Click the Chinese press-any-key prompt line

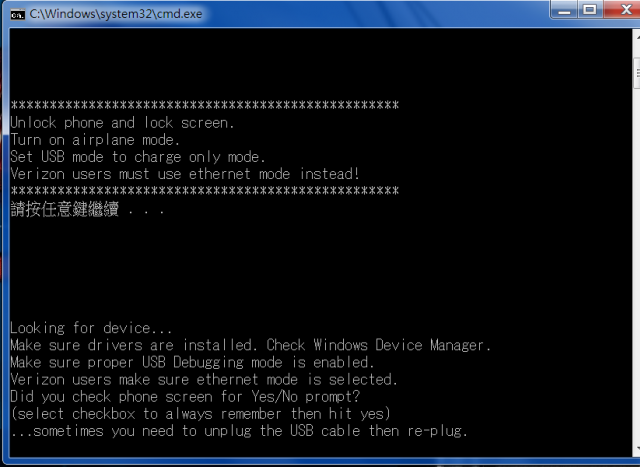click(87, 209)
